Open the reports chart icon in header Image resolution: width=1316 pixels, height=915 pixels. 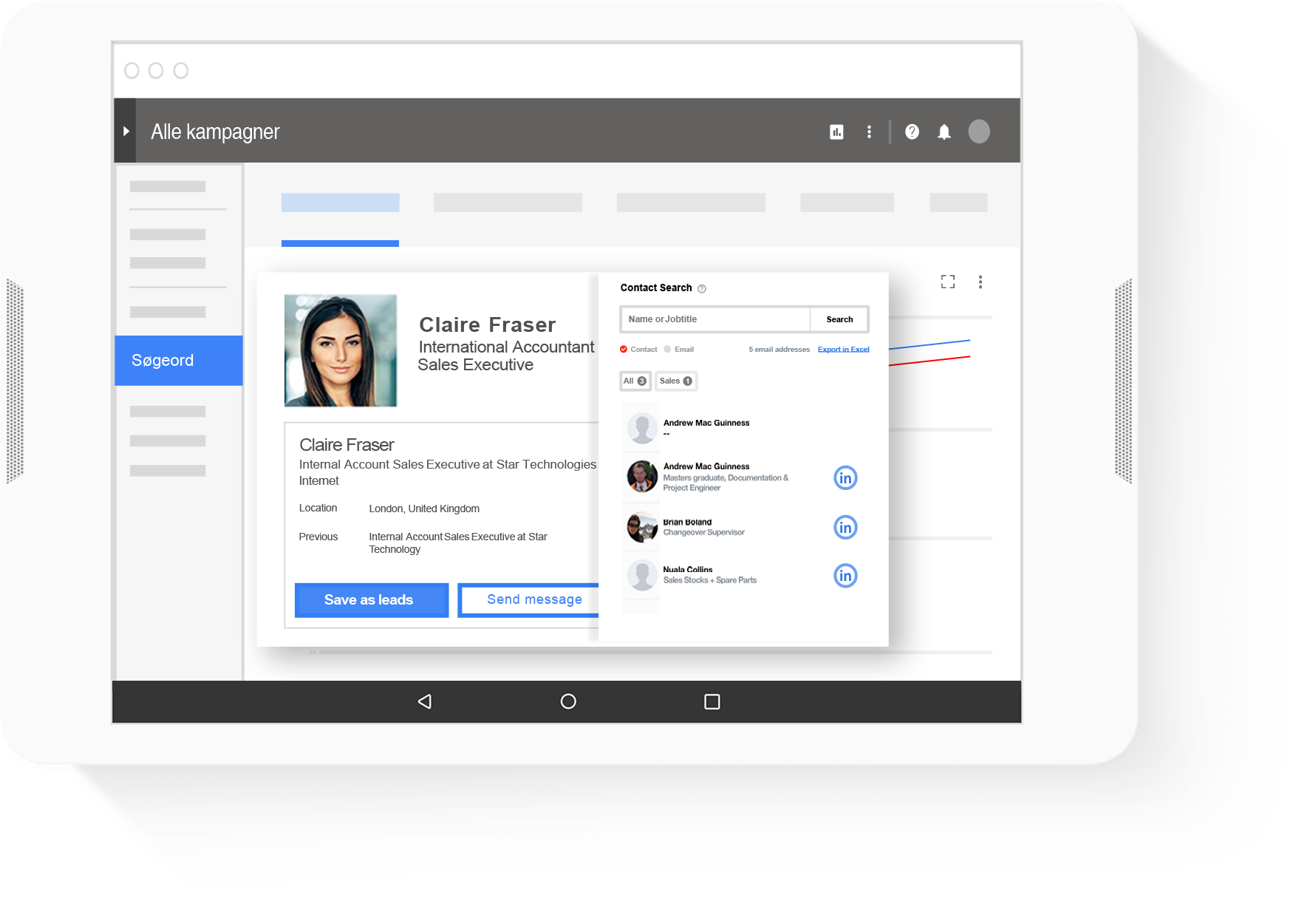(836, 132)
